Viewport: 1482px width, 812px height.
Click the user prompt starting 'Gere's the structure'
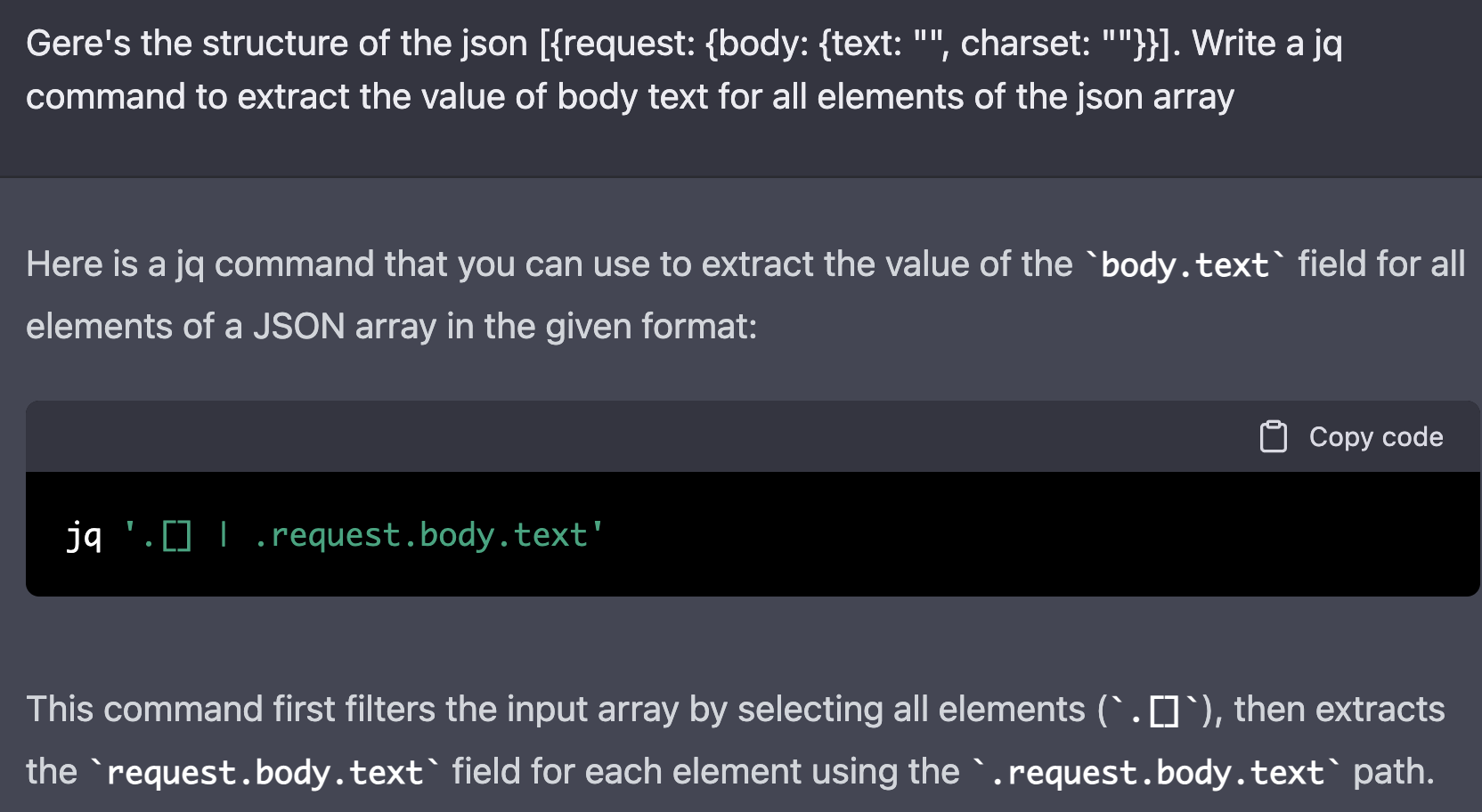coord(623,69)
